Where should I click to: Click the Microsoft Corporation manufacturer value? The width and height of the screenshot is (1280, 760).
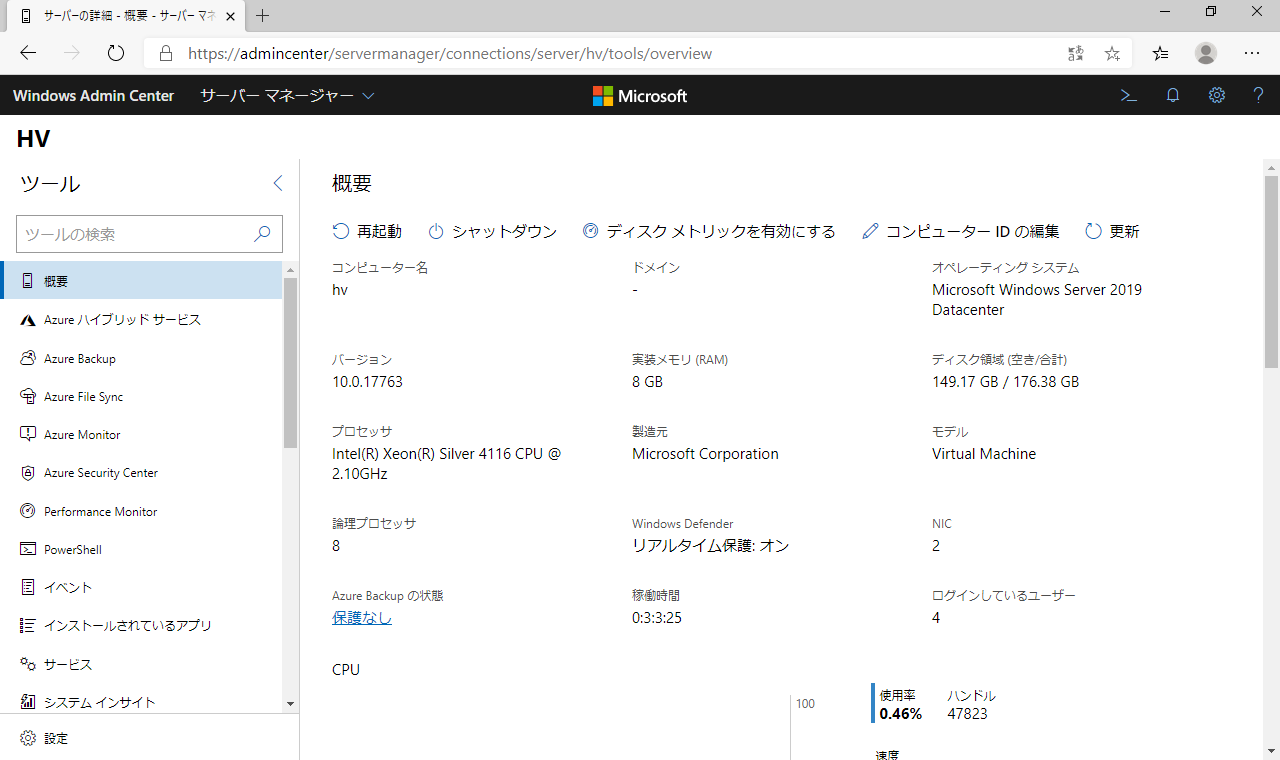pos(705,454)
